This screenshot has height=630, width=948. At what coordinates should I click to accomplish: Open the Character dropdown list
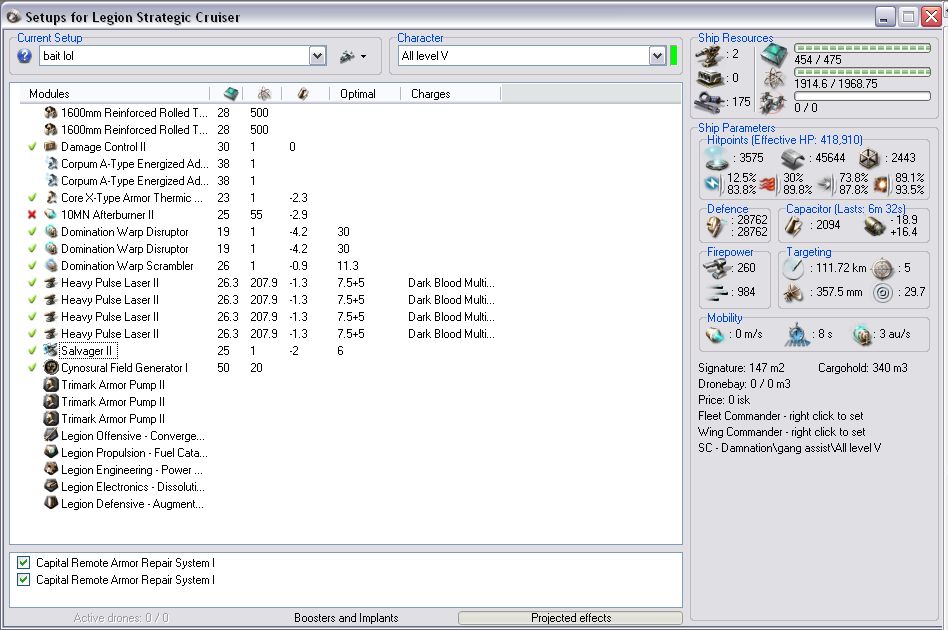tap(657, 56)
